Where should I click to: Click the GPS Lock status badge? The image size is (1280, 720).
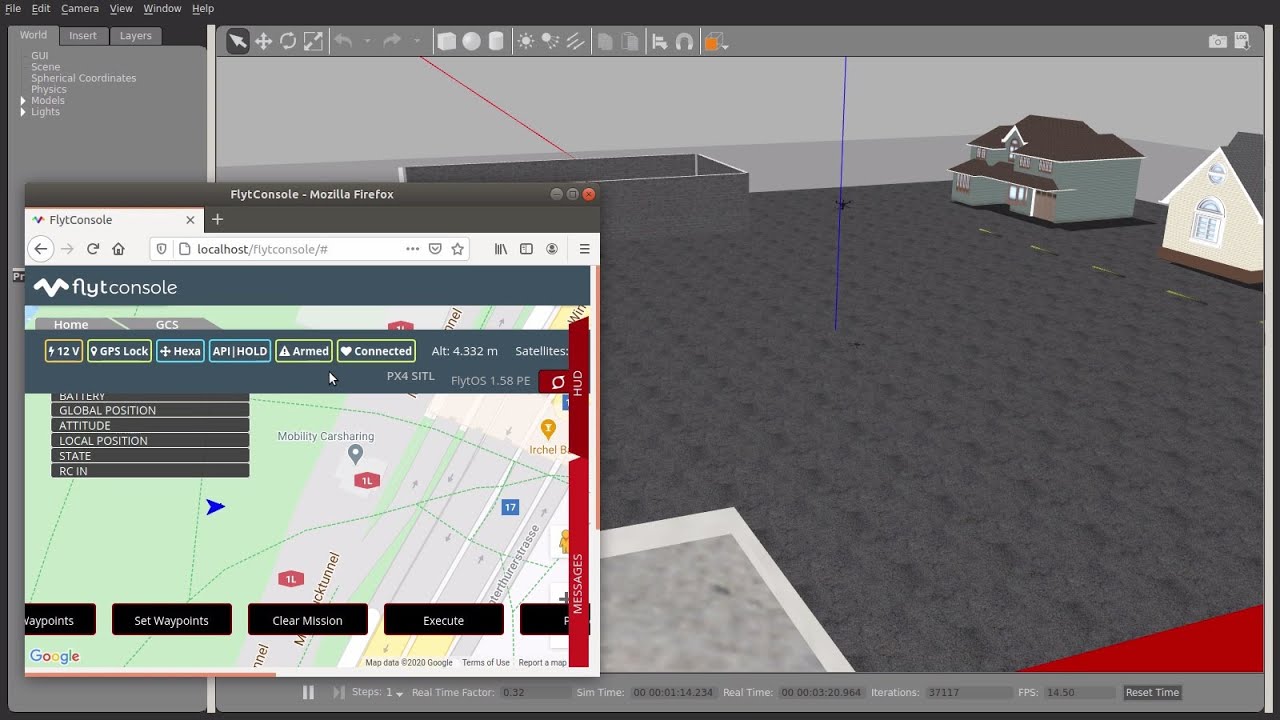click(x=119, y=351)
